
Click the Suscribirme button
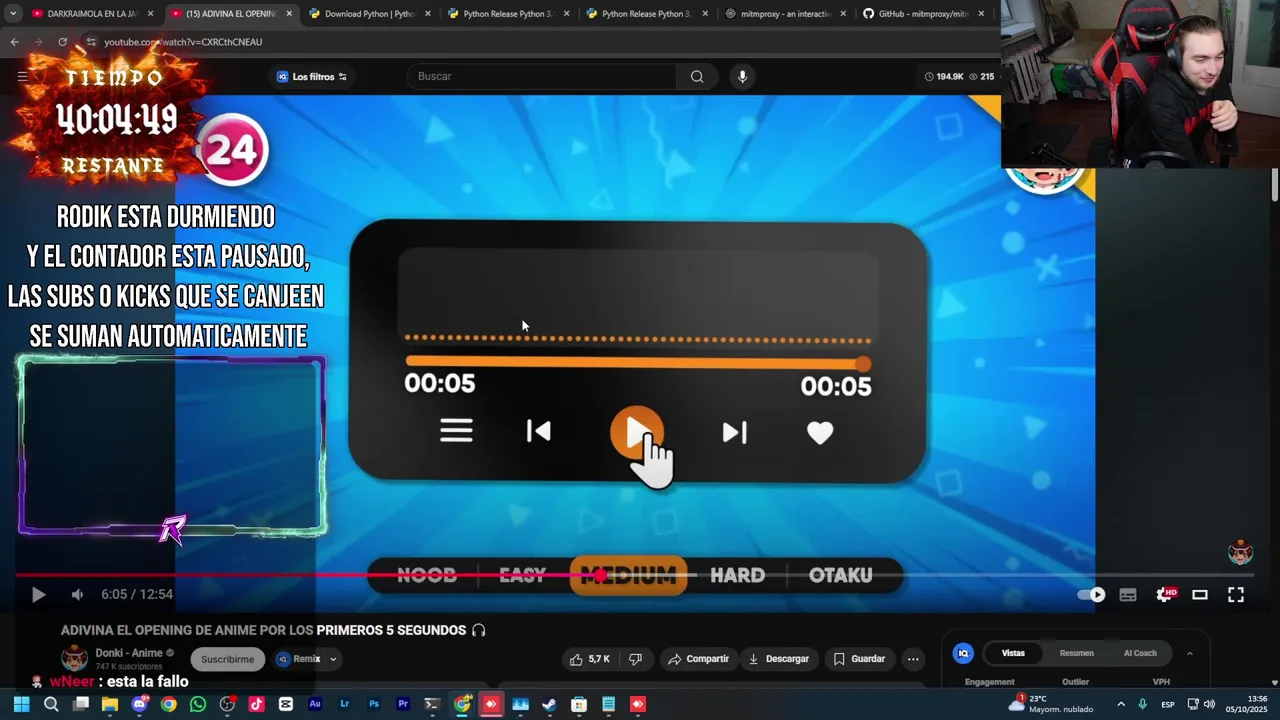tap(227, 659)
